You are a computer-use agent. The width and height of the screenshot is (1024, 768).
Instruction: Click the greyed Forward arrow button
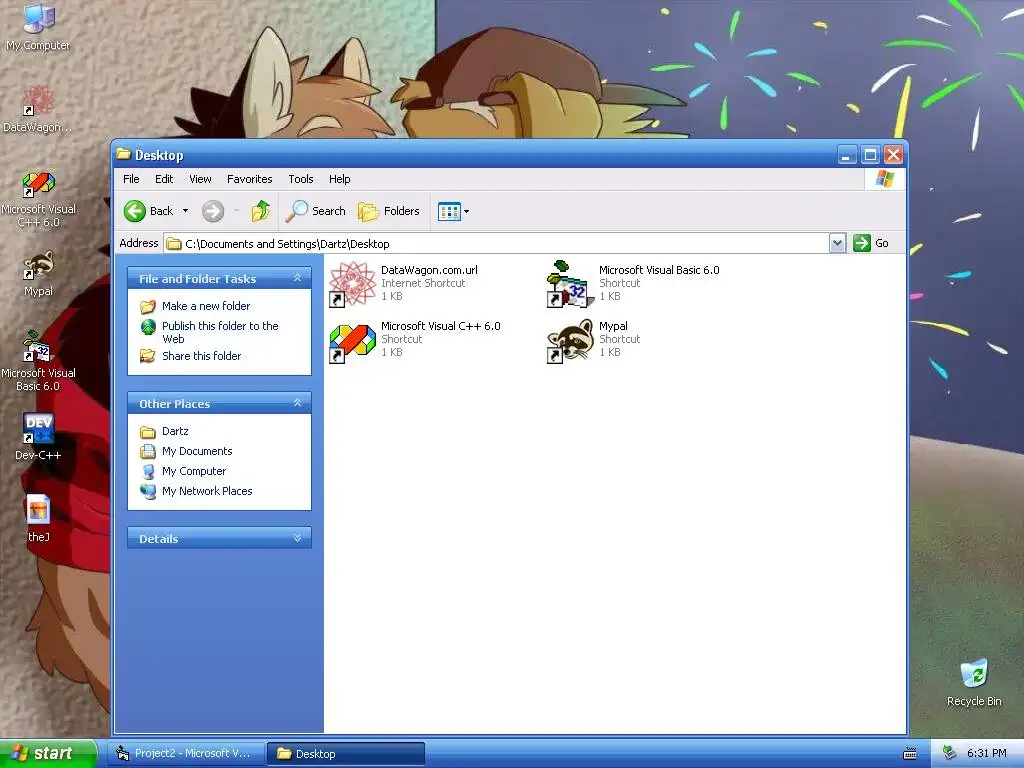[x=213, y=211]
